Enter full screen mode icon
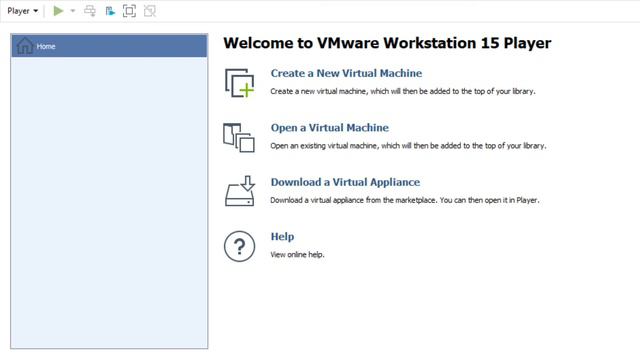 click(x=129, y=11)
